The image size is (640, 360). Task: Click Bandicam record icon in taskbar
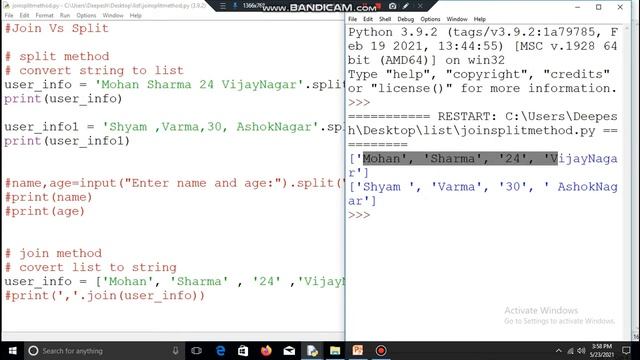(x=381, y=351)
